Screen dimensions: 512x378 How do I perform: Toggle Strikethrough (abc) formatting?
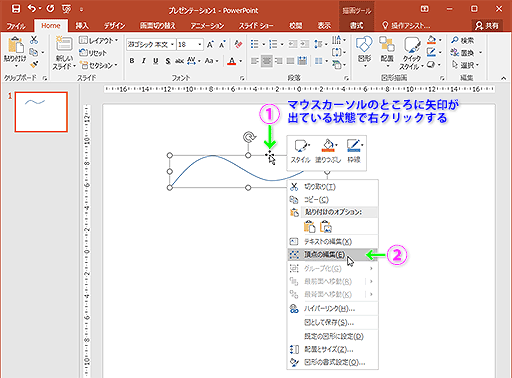(x=180, y=61)
